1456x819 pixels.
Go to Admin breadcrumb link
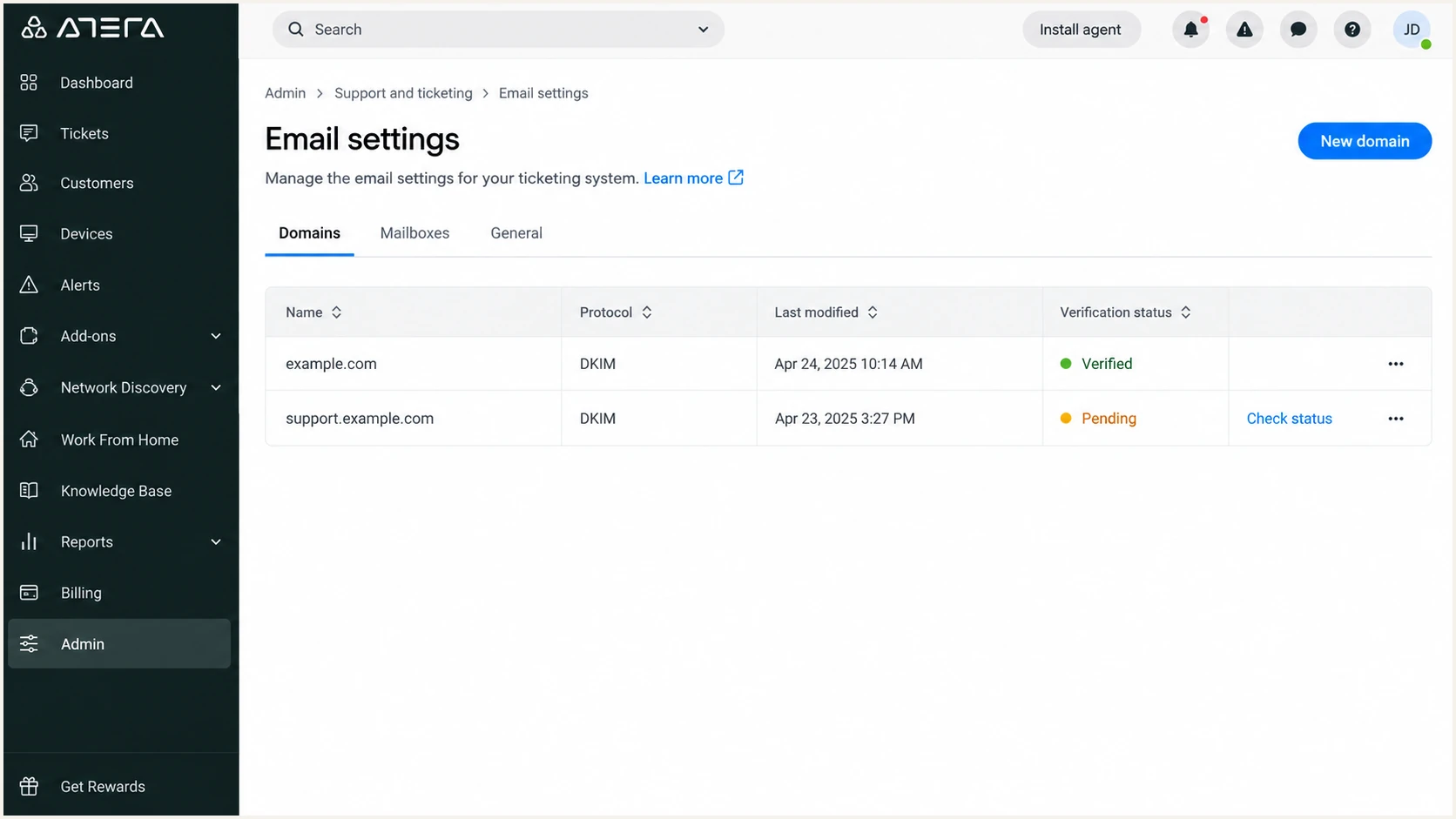pos(286,93)
